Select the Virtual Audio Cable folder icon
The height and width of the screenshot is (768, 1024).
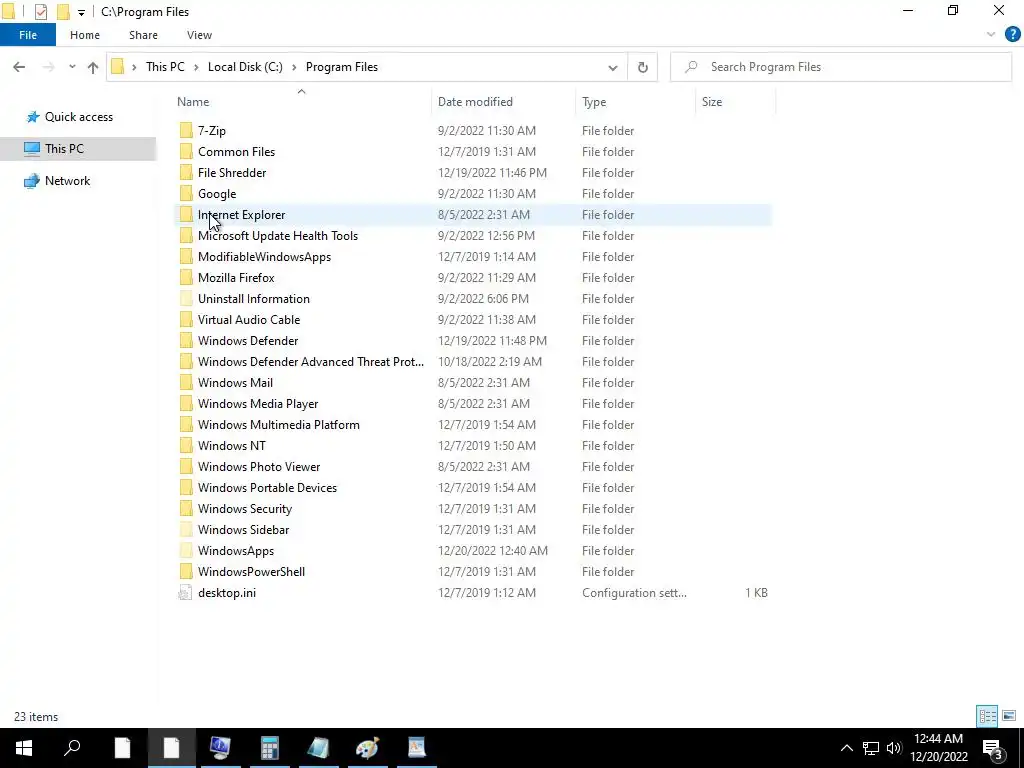pyautogui.click(x=186, y=319)
